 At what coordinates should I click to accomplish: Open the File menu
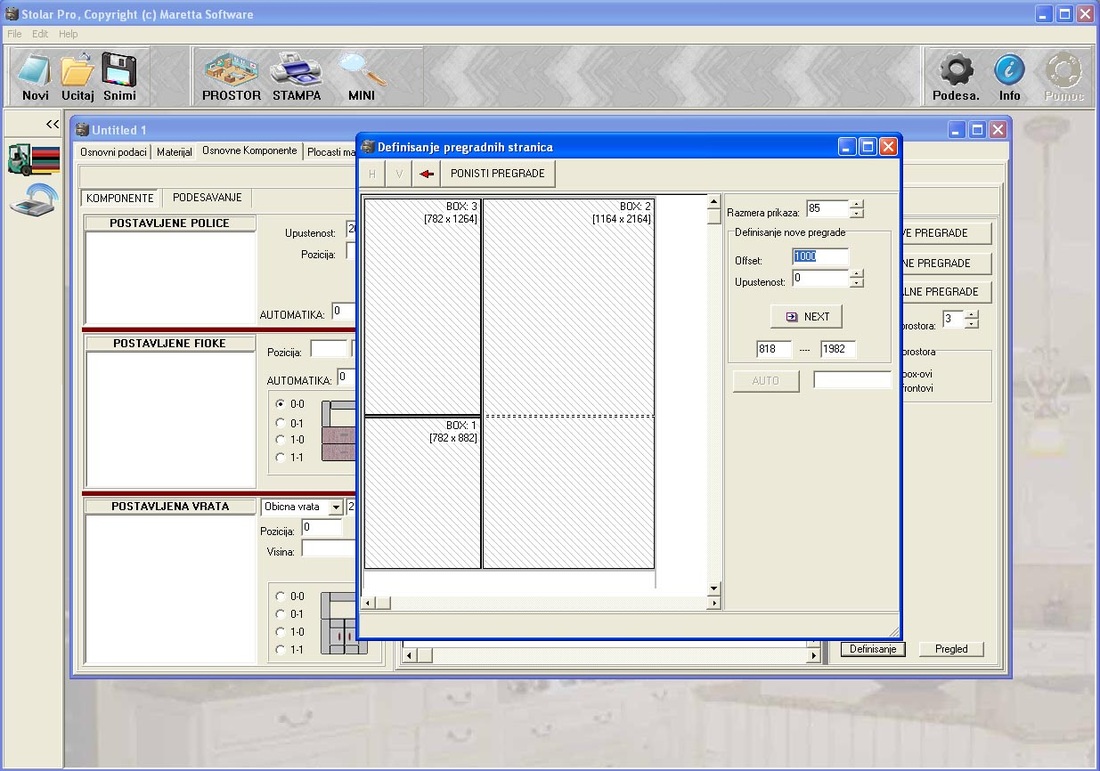pyautogui.click(x=14, y=34)
